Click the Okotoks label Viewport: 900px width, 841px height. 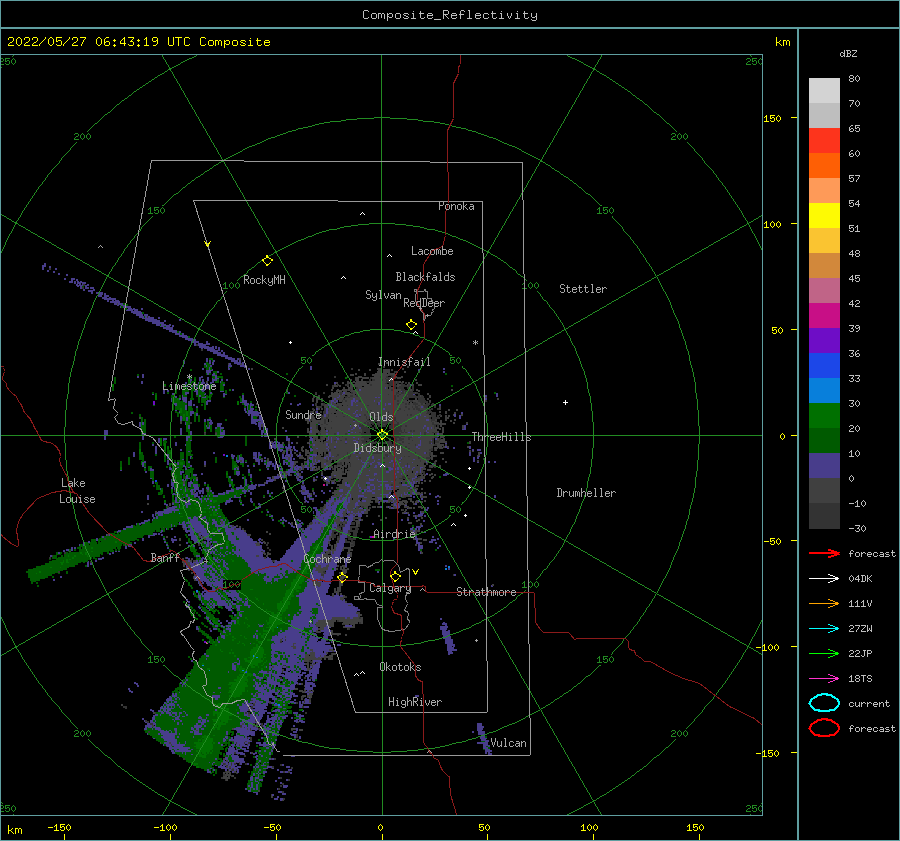click(401, 667)
